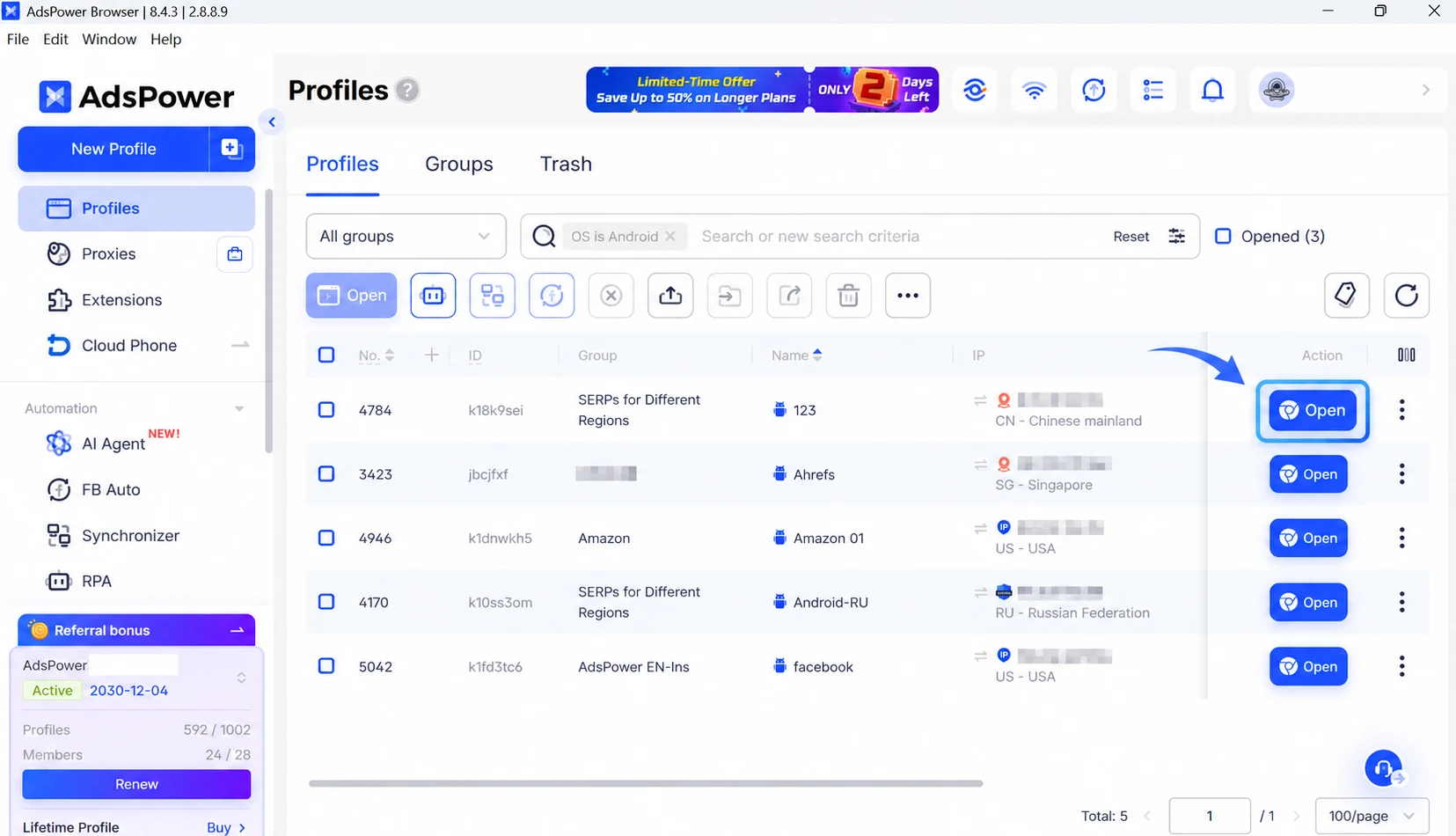Check the box for profile 4784
This screenshot has height=836, width=1456.
326,409
